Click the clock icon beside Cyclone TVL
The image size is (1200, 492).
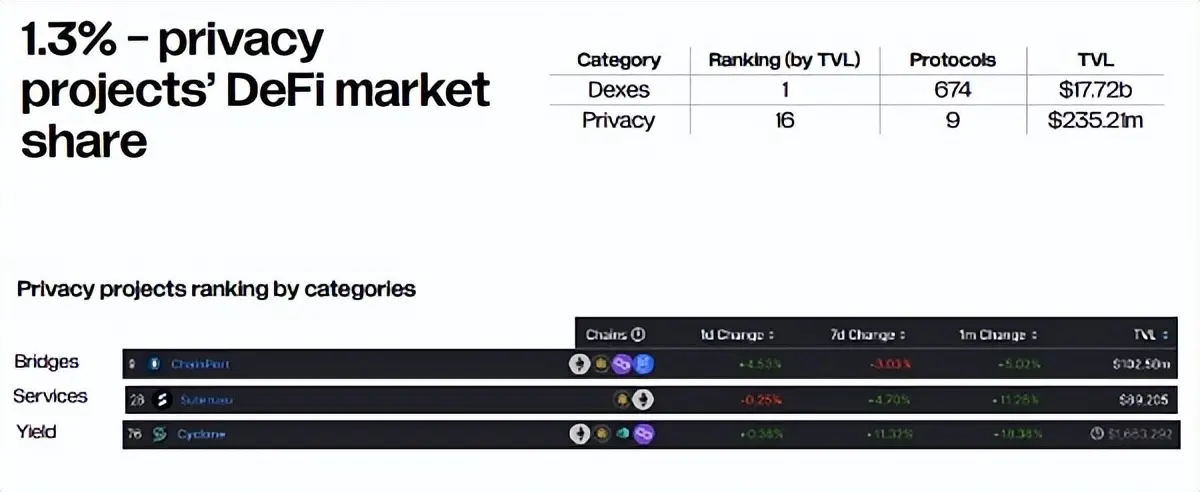pyautogui.click(x=1098, y=435)
